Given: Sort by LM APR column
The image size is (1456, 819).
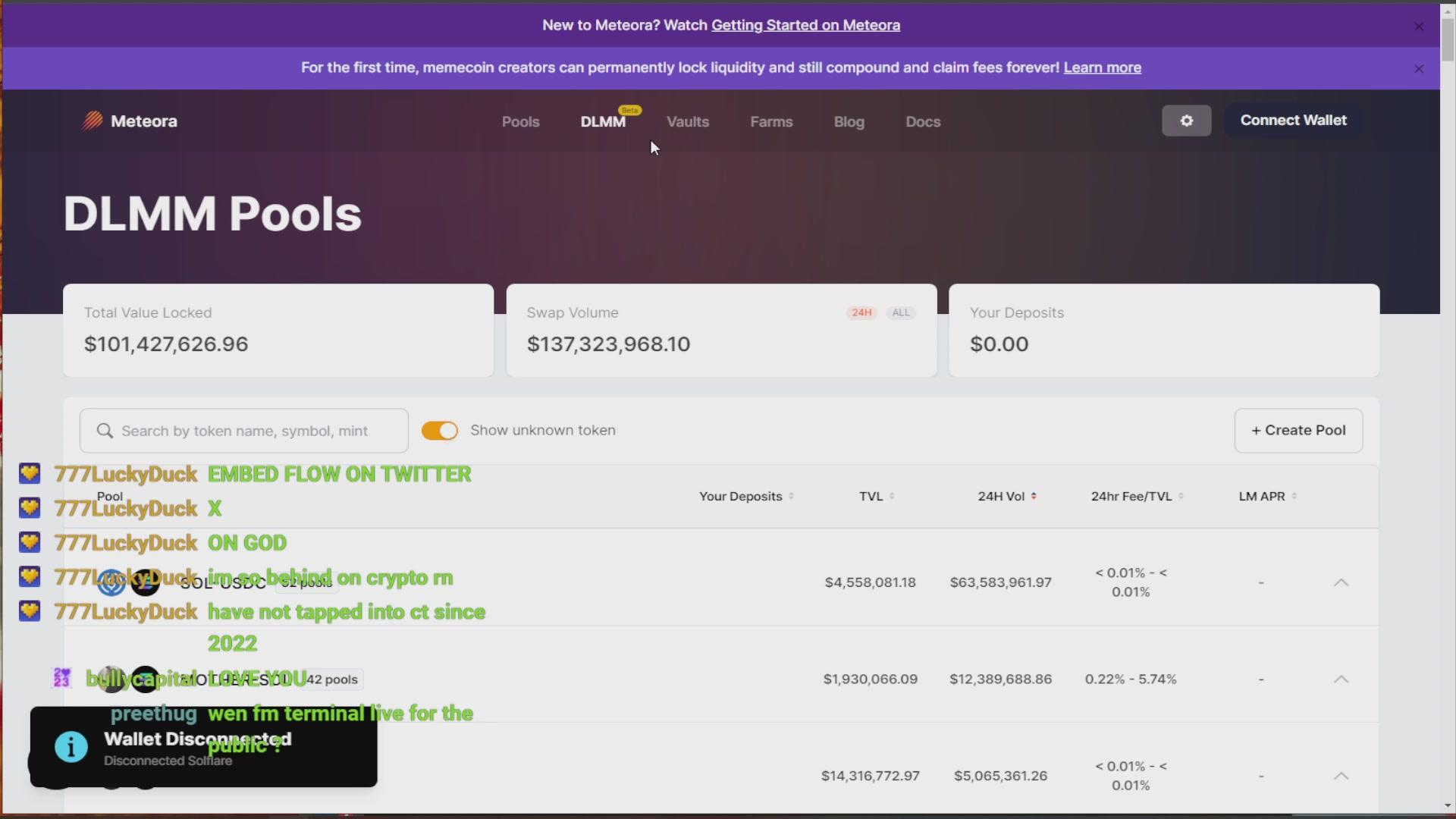Looking at the screenshot, I should pyautogui.click(x=1294, y=496).
